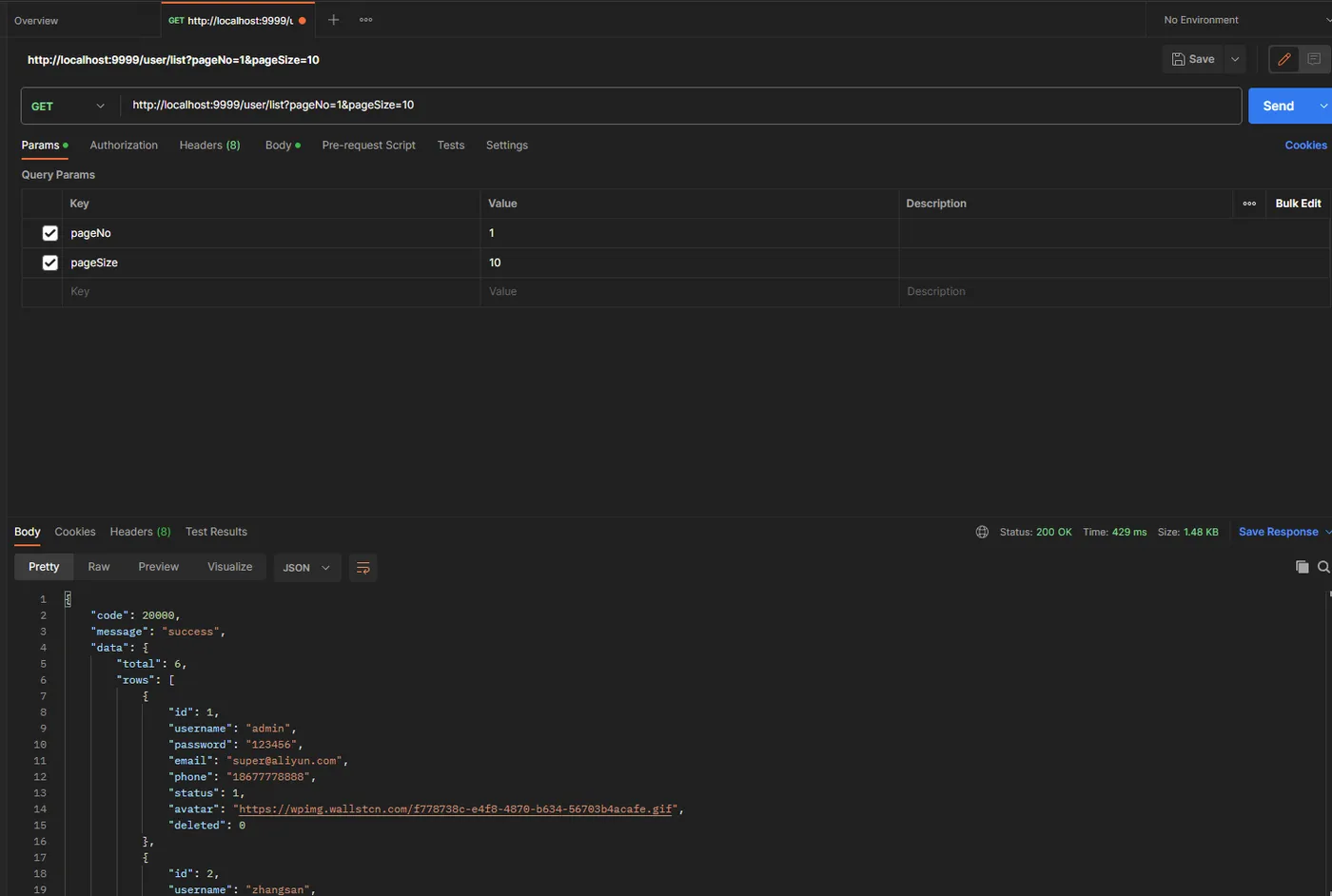Open the request Headers (8) tab

[x=209, y=146]
